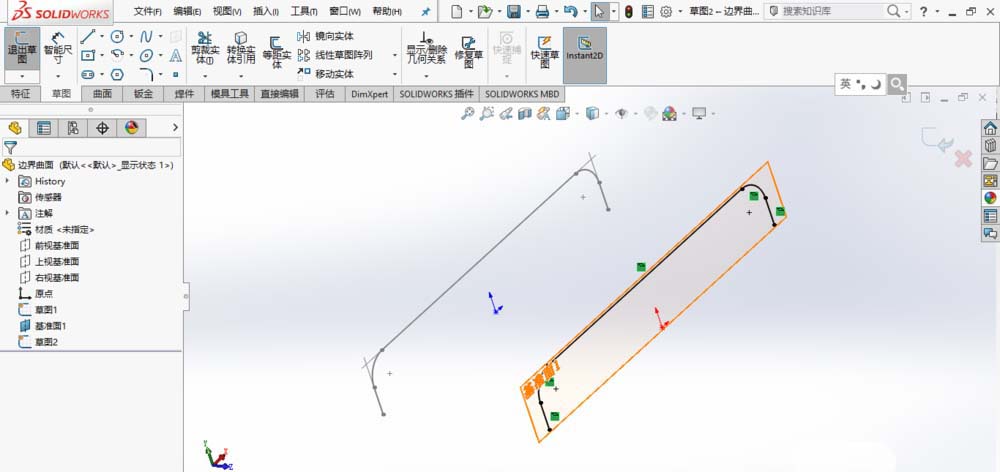Viewport: 1000px width, 472px height.
Task: Click 等距实体 Offset Entities
Action: 277,52
